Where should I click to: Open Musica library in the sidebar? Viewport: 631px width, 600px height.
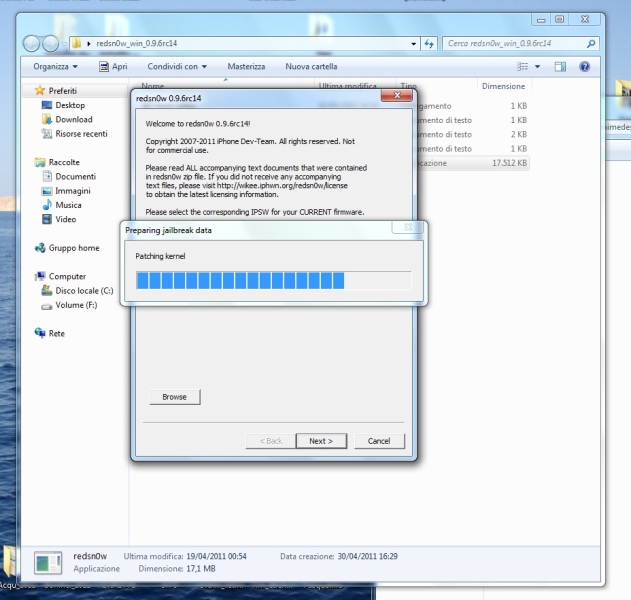pyautogui.click(x=68, y=205)
